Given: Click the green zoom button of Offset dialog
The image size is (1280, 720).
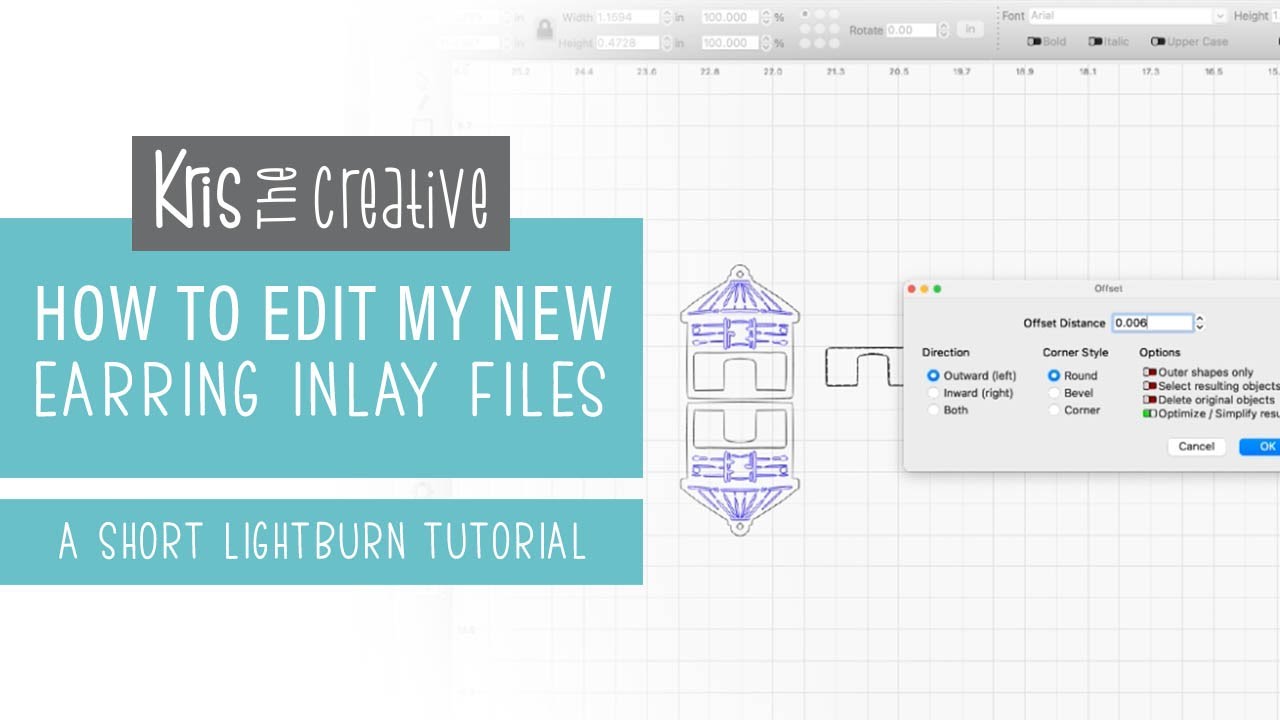Looking at the screenshot, I should (937, 289).
